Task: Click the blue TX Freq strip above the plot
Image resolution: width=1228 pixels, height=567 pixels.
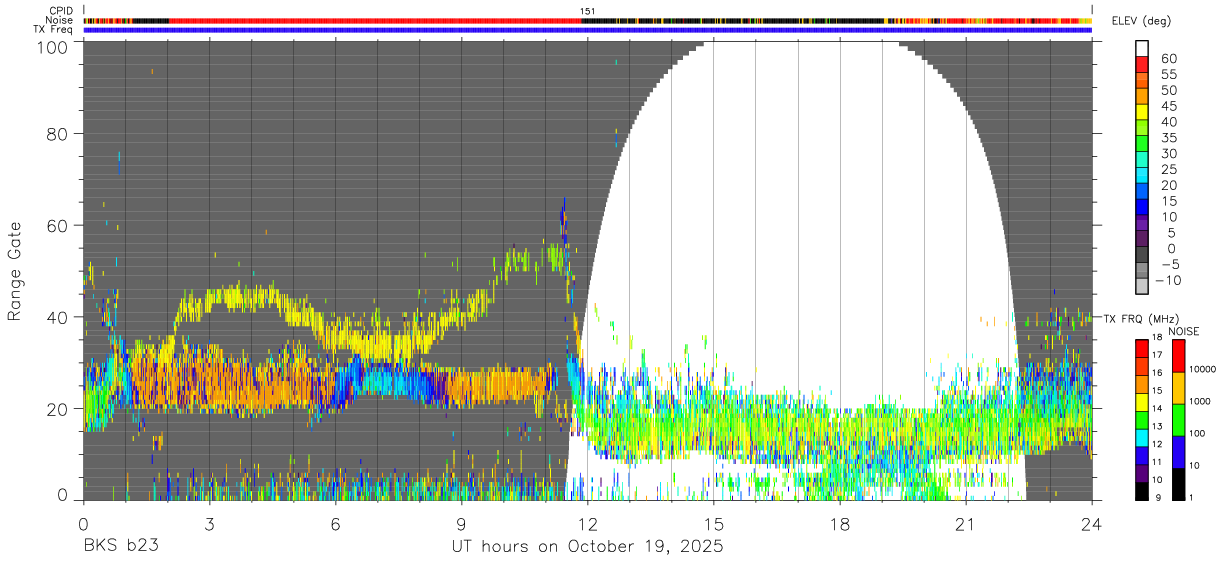Action: [588, 30]
